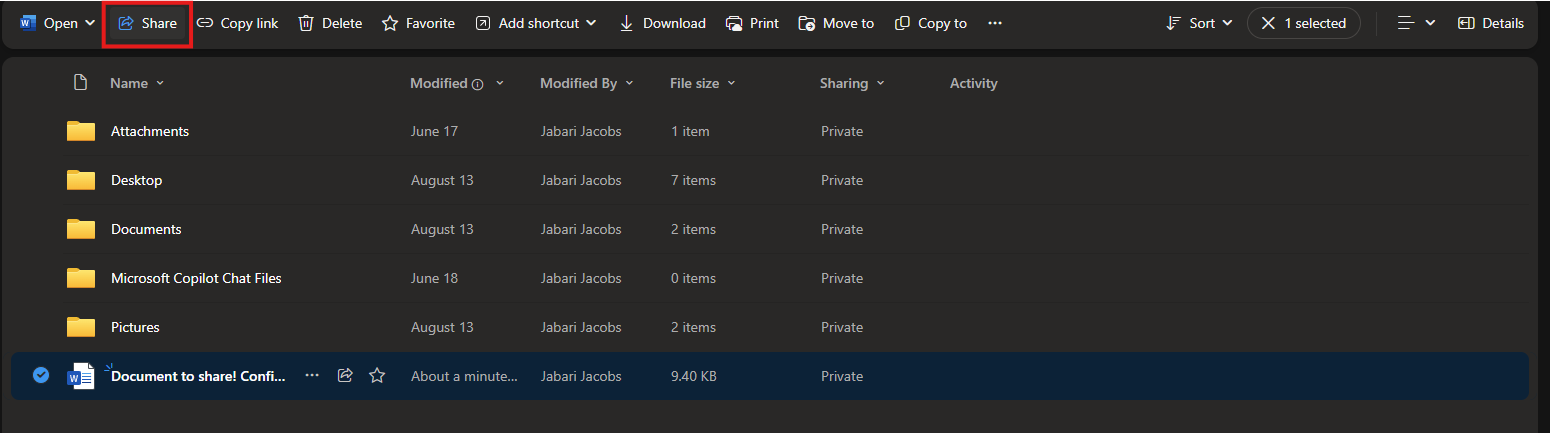Open the Documents folder

click(146, 229)
